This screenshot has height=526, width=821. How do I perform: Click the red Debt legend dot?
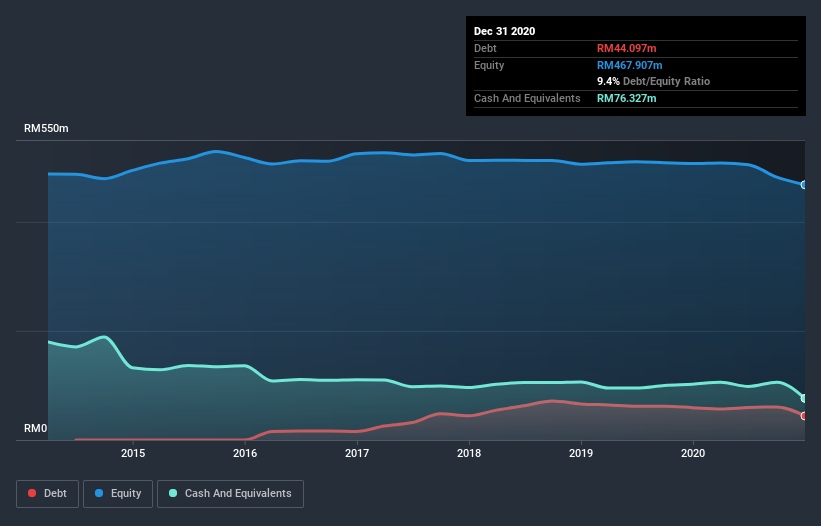(32, 493)
